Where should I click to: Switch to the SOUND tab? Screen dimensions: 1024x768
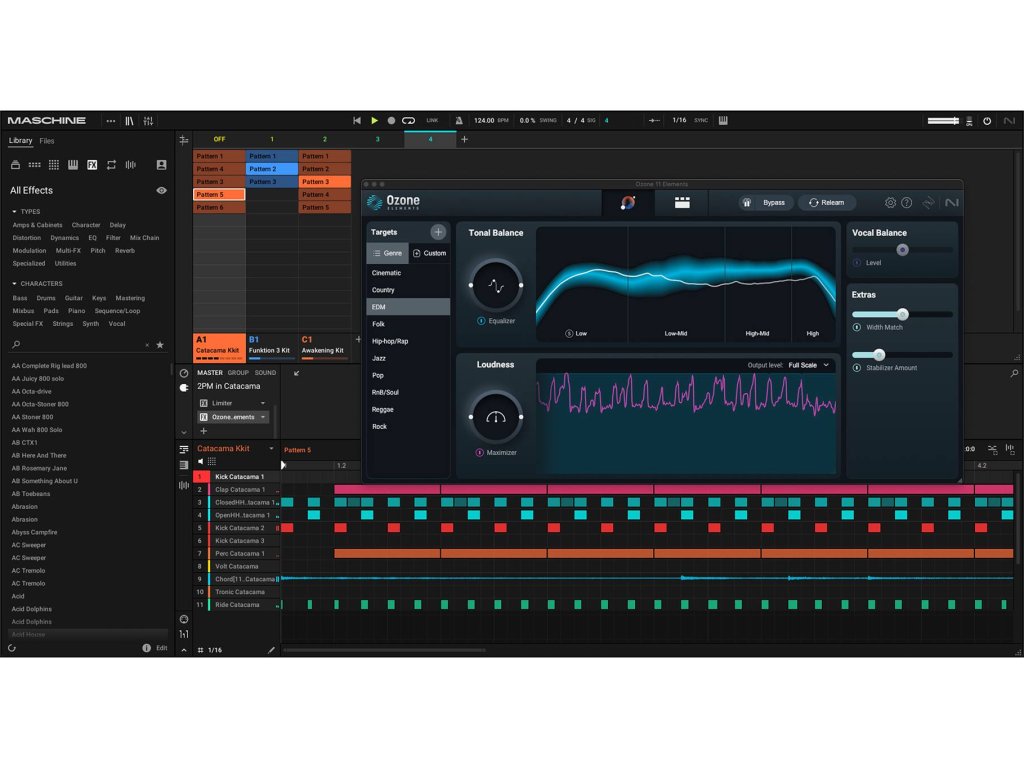click(x=265, y=373)
